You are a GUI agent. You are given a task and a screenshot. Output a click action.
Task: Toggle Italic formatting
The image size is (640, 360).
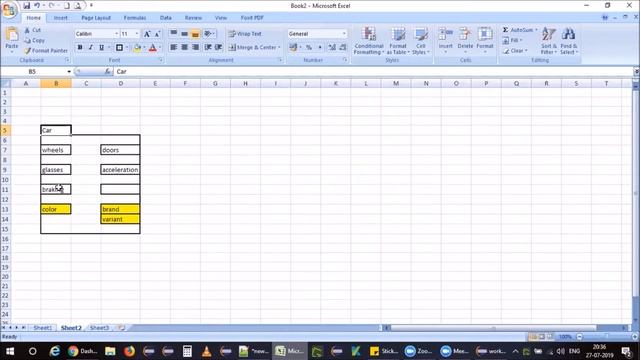click(x=91, y=47)
